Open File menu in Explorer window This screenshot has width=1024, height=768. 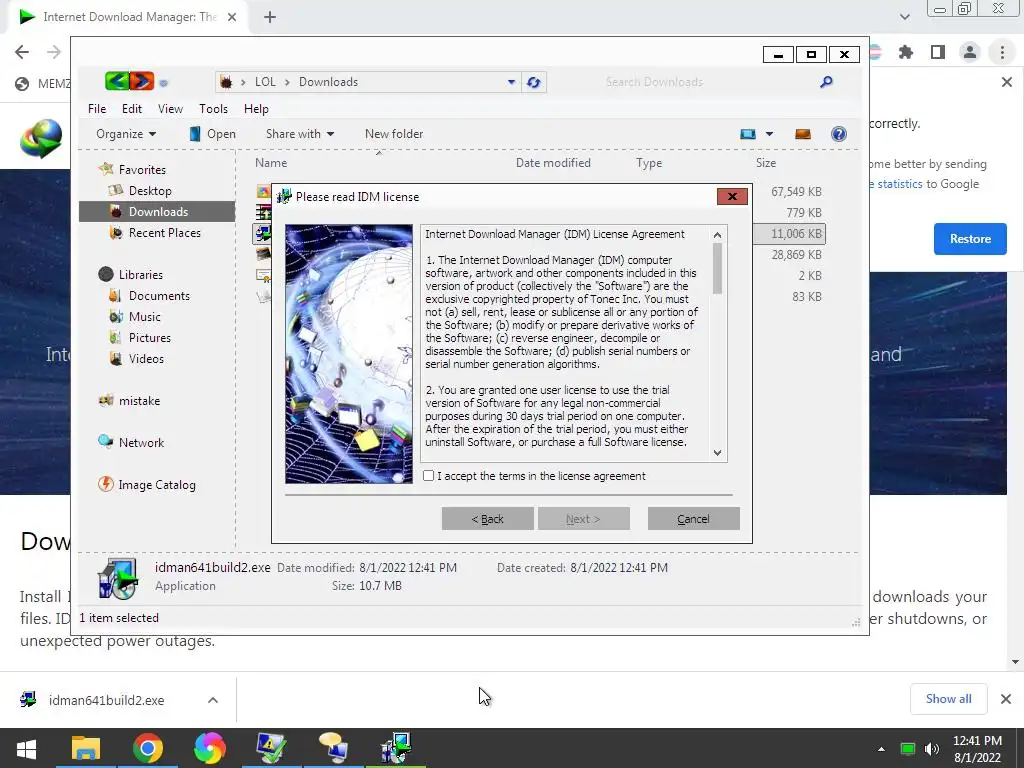pos(97,109)
